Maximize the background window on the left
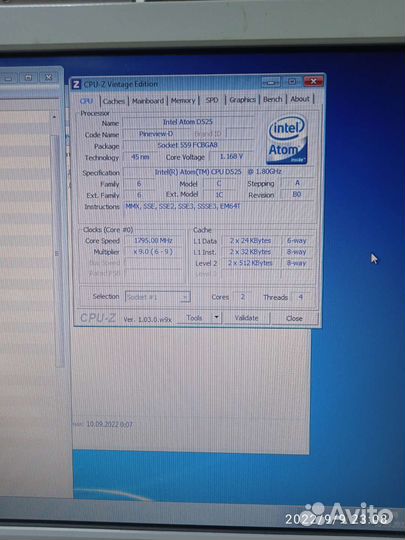Image resolution: width=405 pixels, height=540 pixels. [28, 78]
